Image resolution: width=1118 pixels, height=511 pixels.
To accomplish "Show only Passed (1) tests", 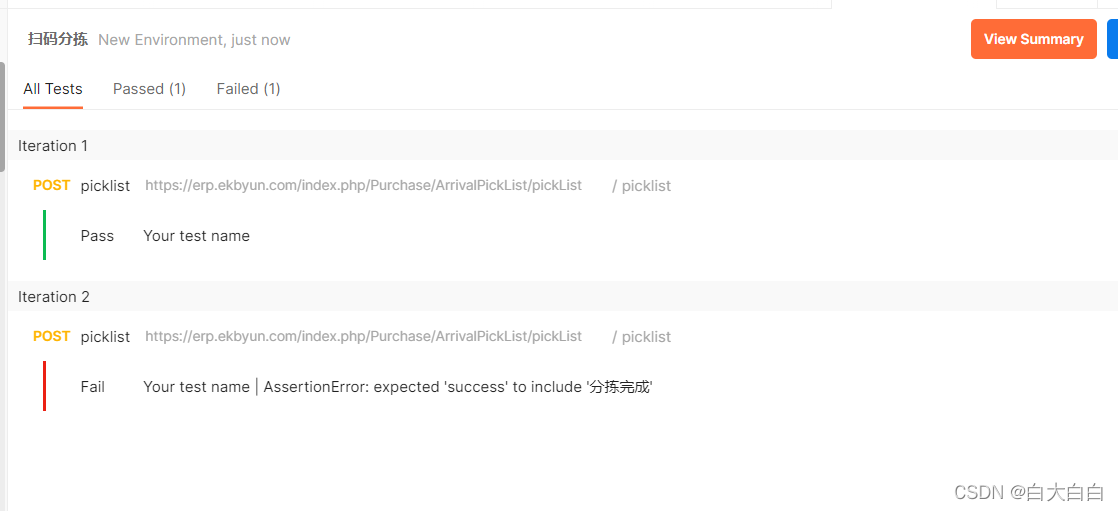I will pyautogui.click(x=149, y=89).
